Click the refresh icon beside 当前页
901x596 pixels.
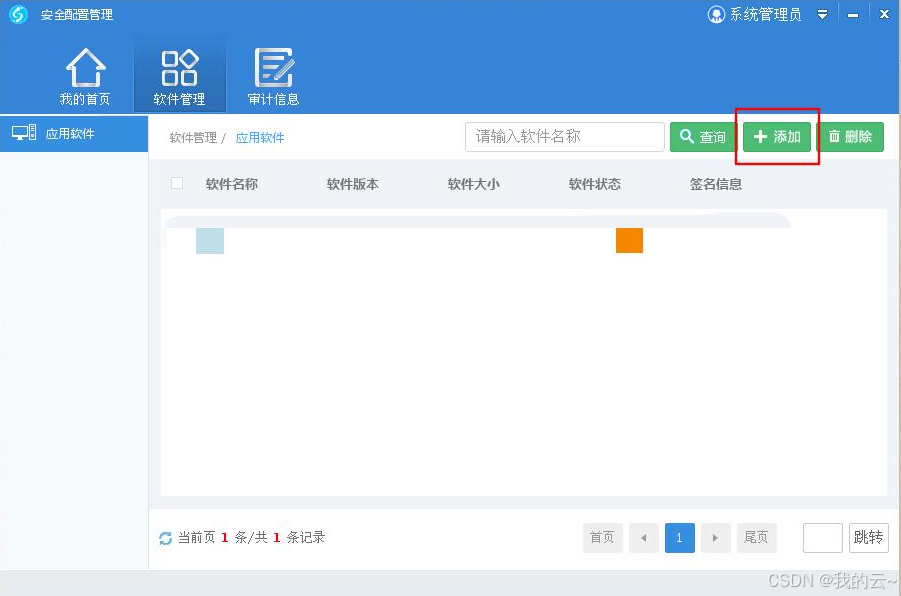click(166, 539)
